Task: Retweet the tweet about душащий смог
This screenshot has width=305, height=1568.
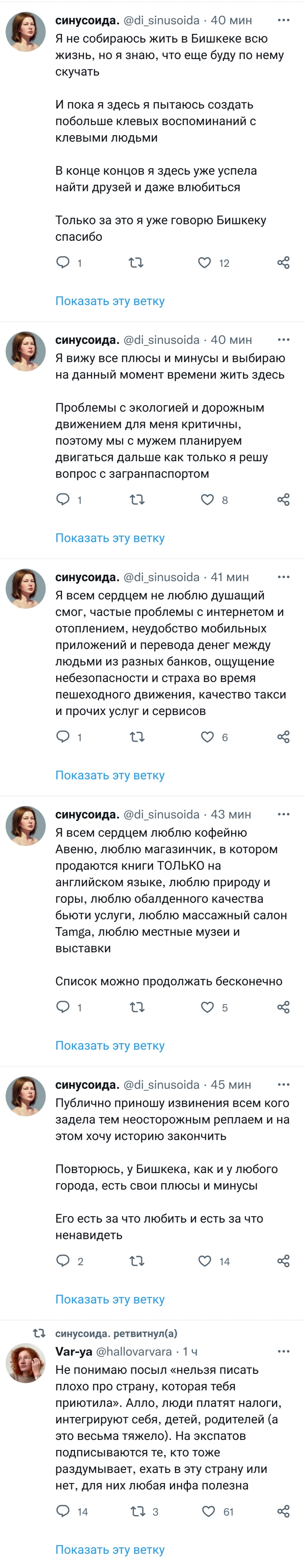Action: (x=137, y=737)
